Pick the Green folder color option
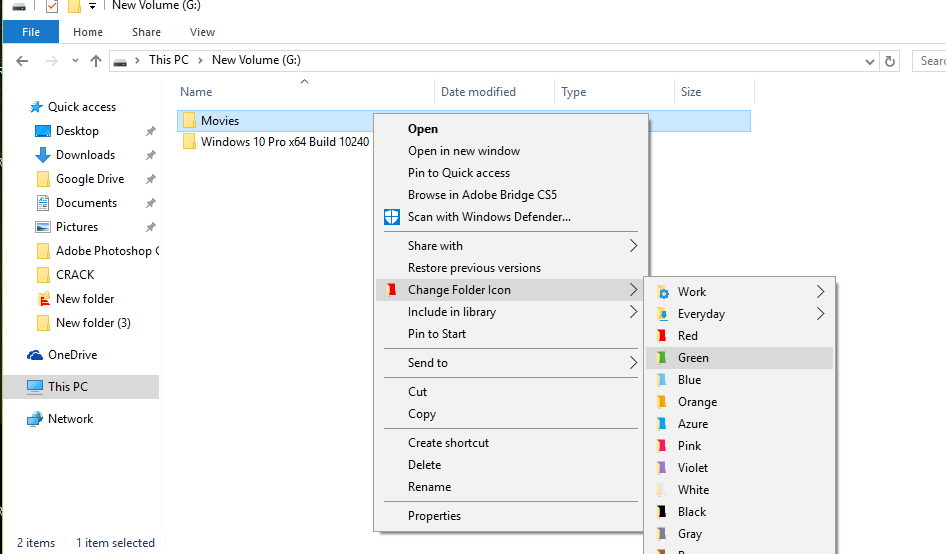Screen dimensions: 946x554 pos(693,358)
